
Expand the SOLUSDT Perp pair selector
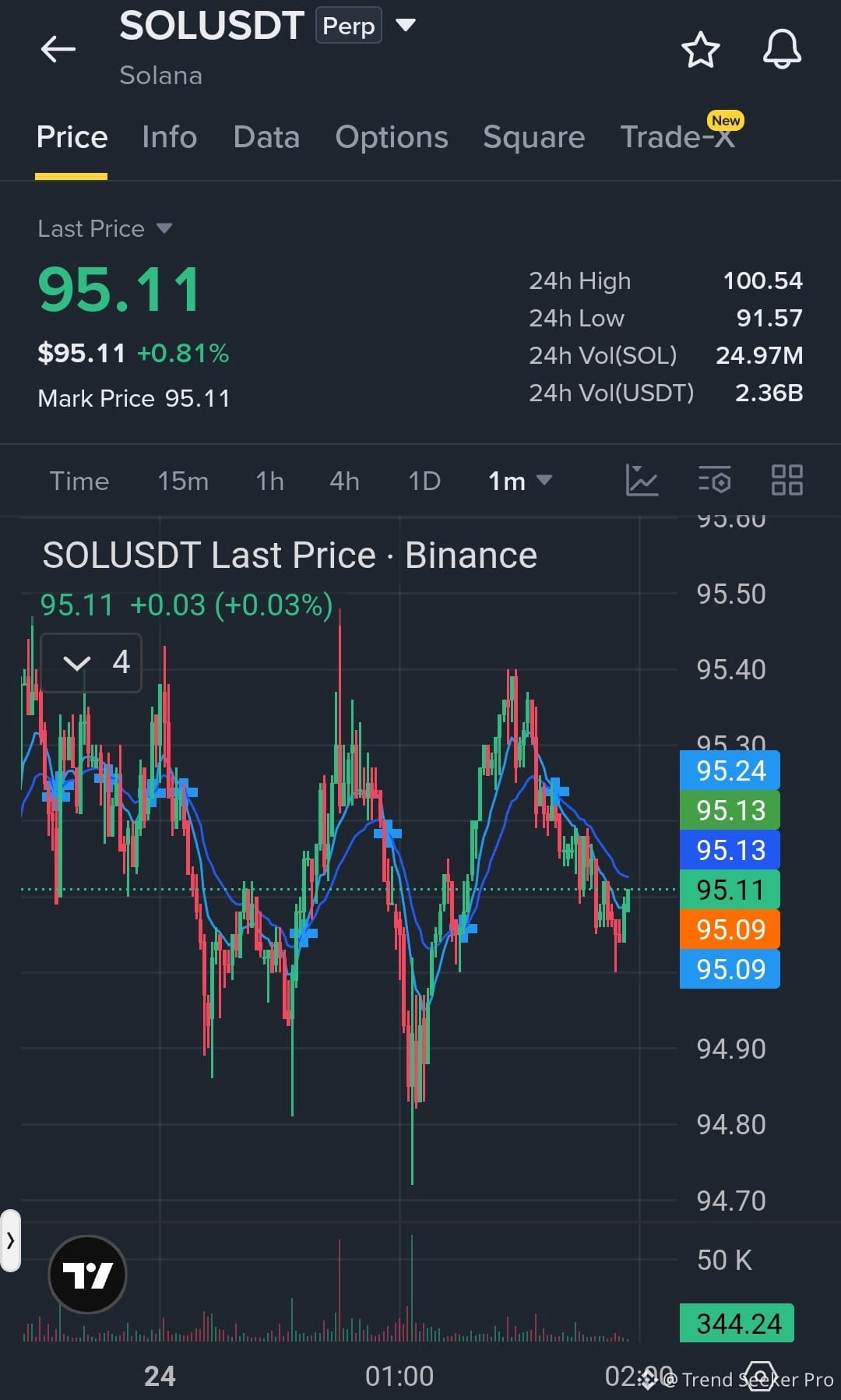coord(406,25)
